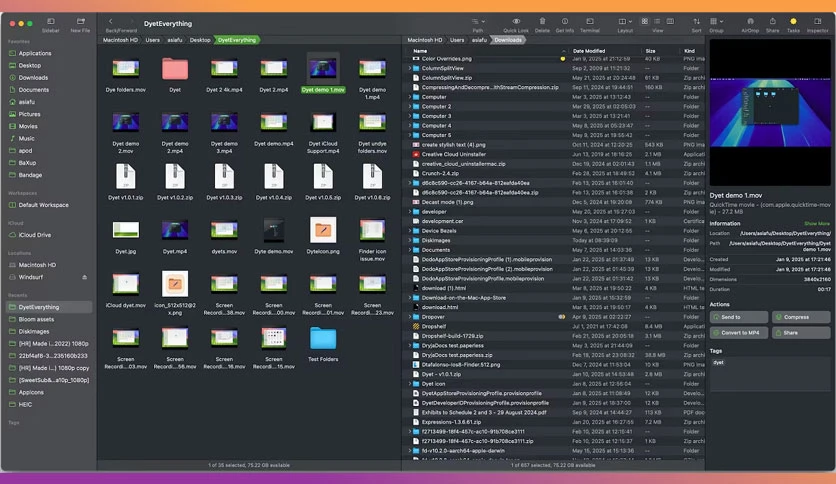The width and height of the screenshot is (836, 484).
Task: Open the Group dropdown menu
Action: (x=716, y=21)
